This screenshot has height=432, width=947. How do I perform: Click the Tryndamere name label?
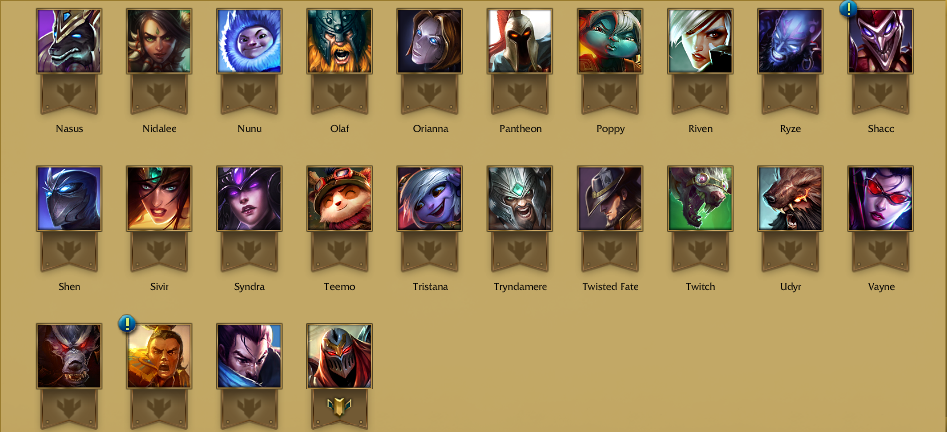[520, 286]
